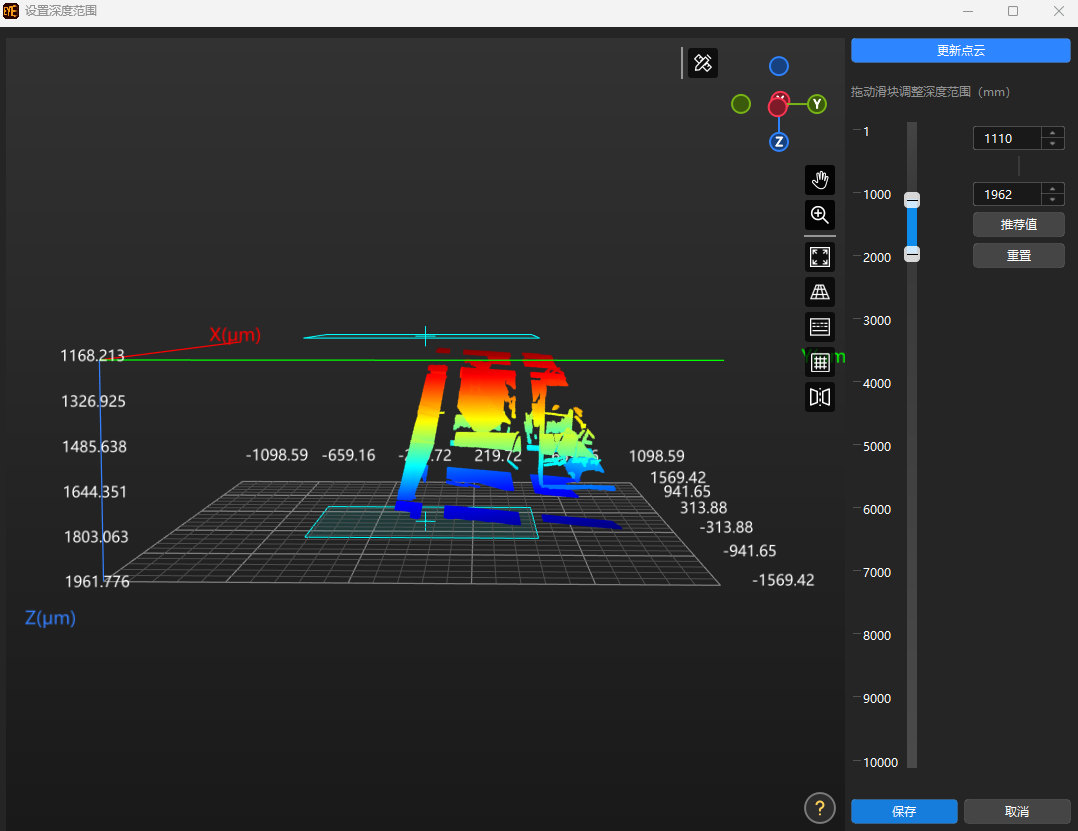This screenshot has width=1078, height=831.
Task: Increase the 1110 value with up arrow
Action: click(1053, 133)
